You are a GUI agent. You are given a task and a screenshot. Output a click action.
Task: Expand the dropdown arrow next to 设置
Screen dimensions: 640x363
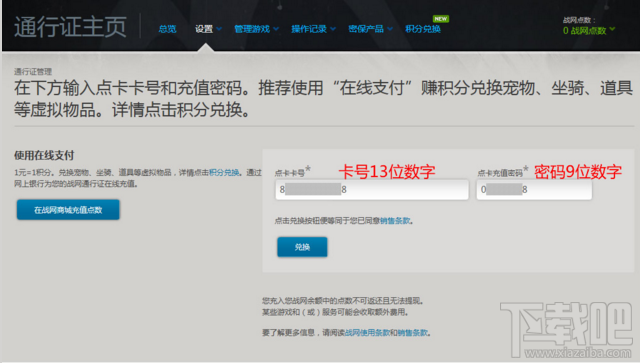click(219, 29)
